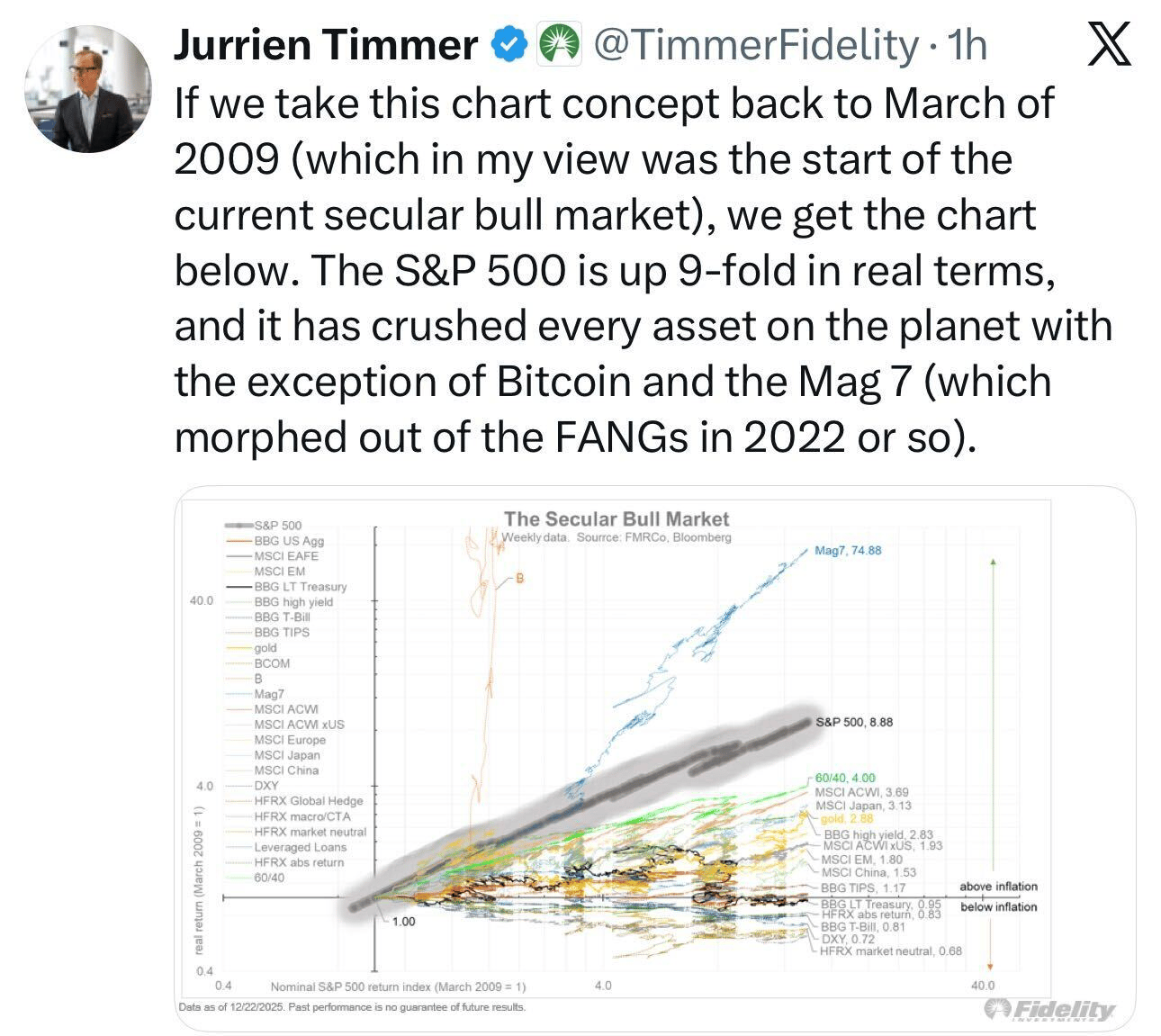Image resolution: width=1161 pixels, height=1036 pixels.
Task: Select the BBG LT Treasury legend entry
Action: point(300,586)
